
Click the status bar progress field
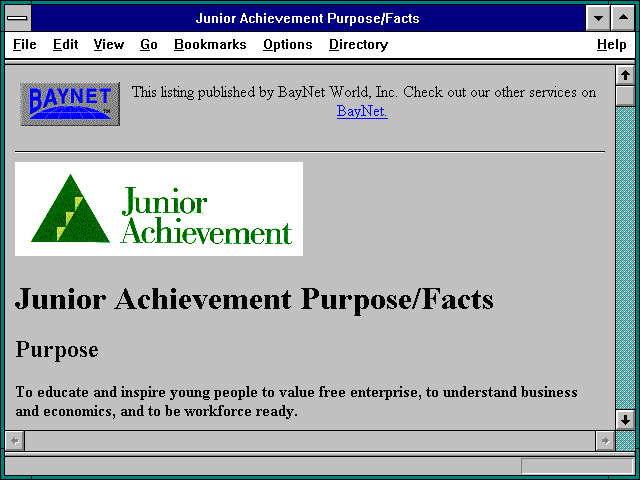pyautogui.click(x=577, y=466)
